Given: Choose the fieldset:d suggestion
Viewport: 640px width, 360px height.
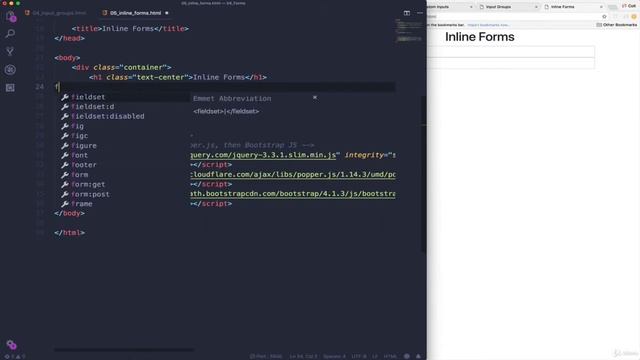Looking at the screenshot, I should coord(124,107).
